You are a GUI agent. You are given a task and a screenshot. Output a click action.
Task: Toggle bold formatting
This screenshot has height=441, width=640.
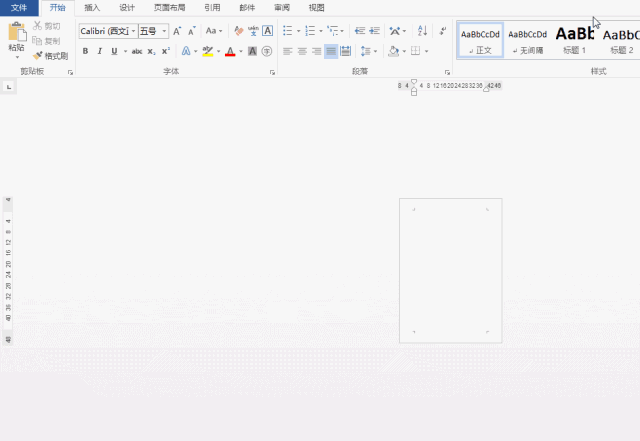pyautogui.click(x=85, y=51)
